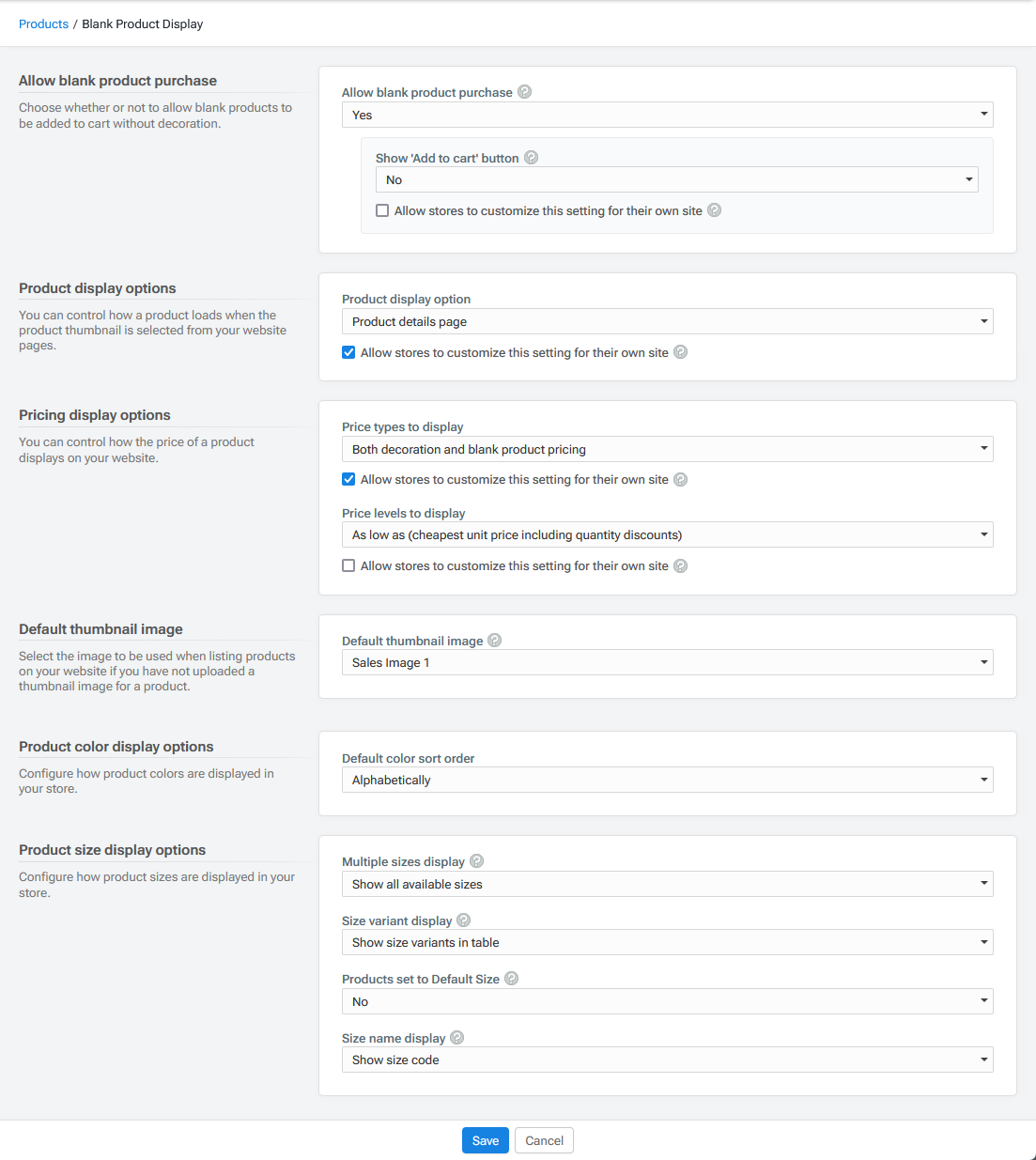
Task: Open help icon beside 'Size name display'
Action: tap(457, 1038)
